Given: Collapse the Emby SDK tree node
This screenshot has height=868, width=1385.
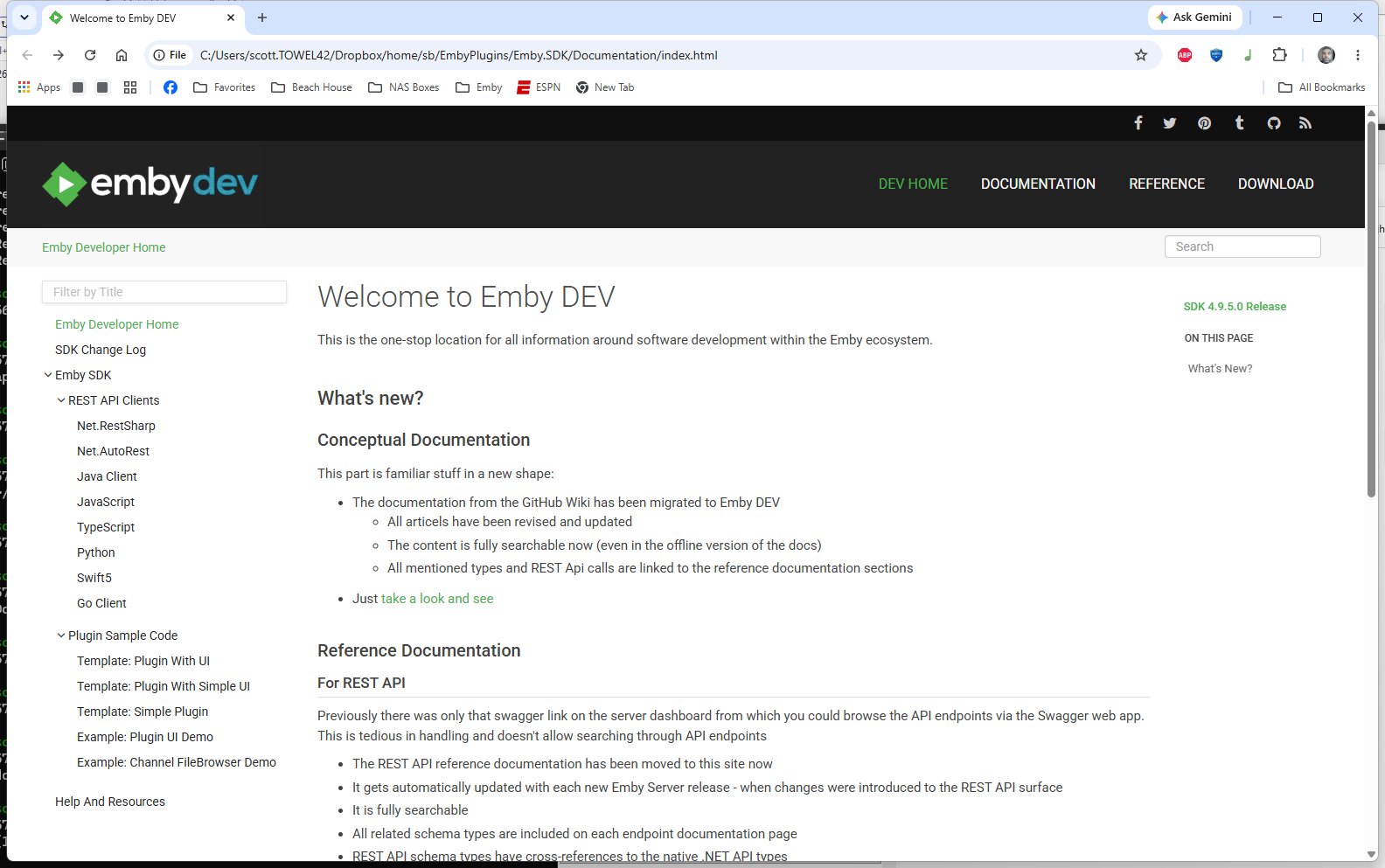Looking at the screenshot, I should point(48,375).
